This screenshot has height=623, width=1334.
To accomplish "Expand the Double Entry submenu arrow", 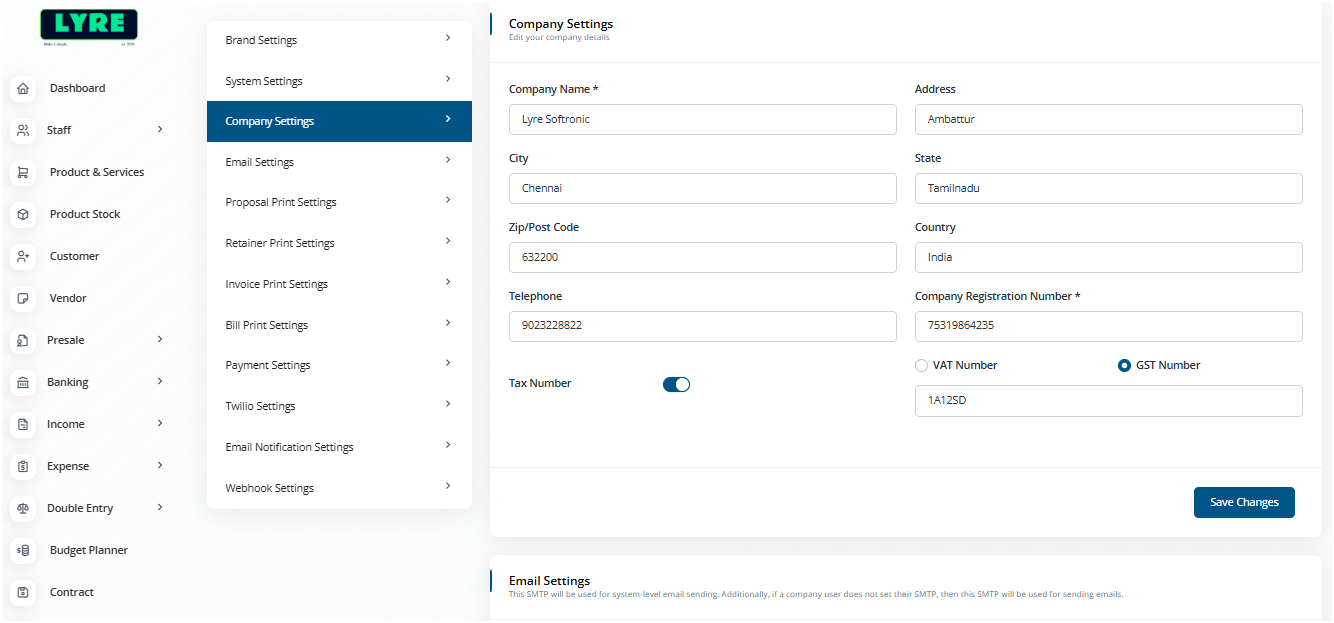I will [x=160, y=507].
